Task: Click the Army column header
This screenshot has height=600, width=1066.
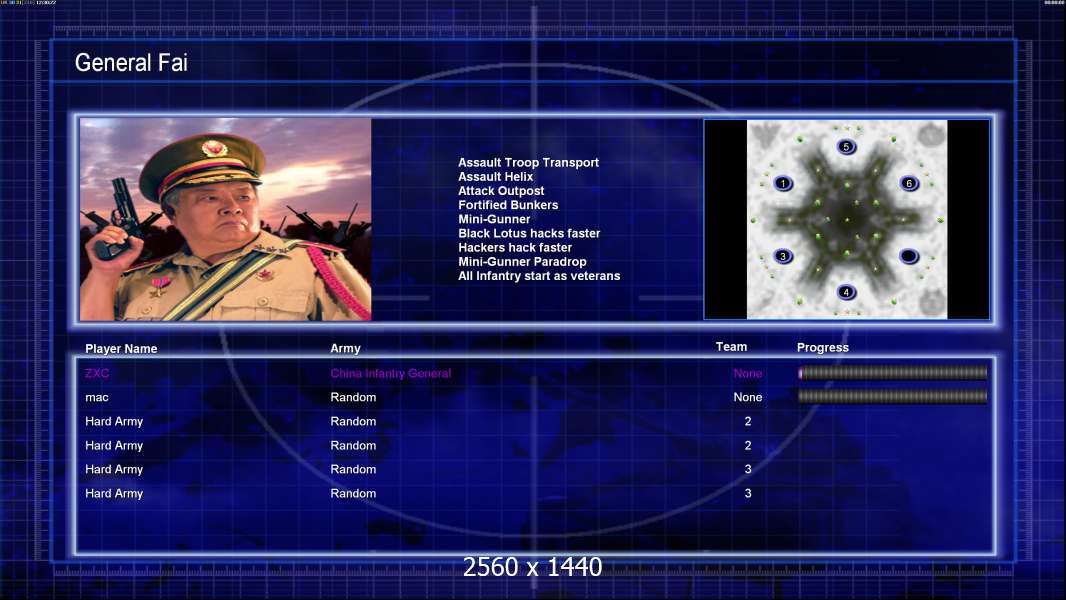Action: click(345, 349)
